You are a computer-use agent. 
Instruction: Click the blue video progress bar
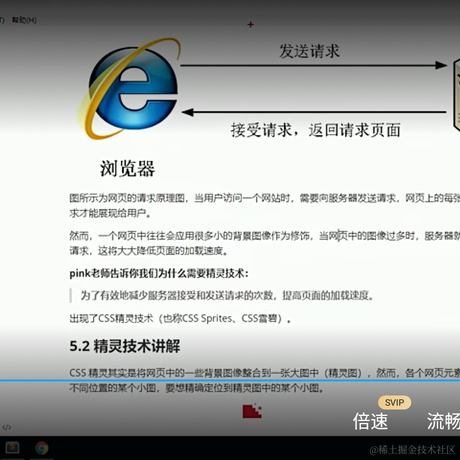point(230,380)
